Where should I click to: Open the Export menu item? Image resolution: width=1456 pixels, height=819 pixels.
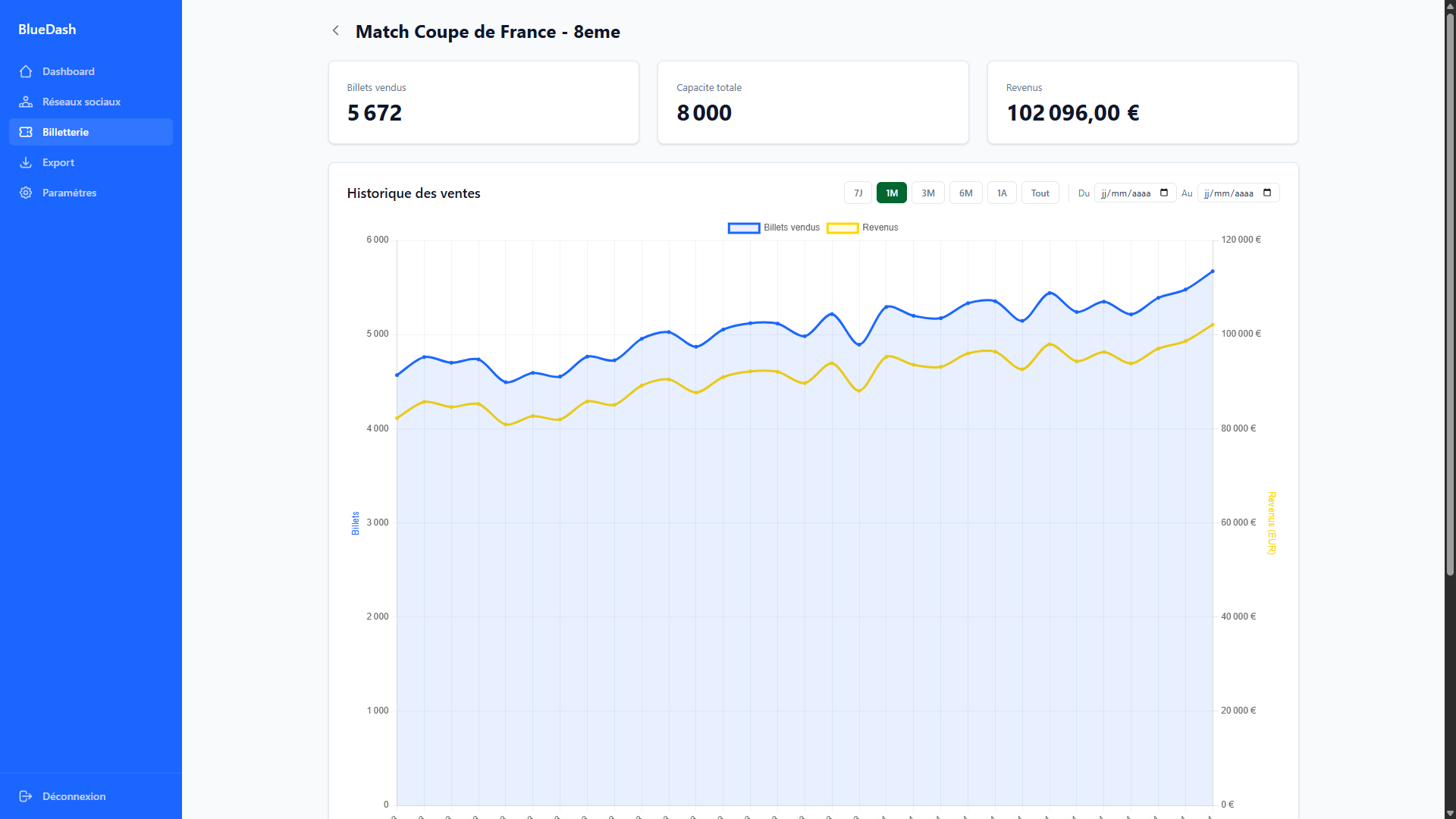pos(91,162)
